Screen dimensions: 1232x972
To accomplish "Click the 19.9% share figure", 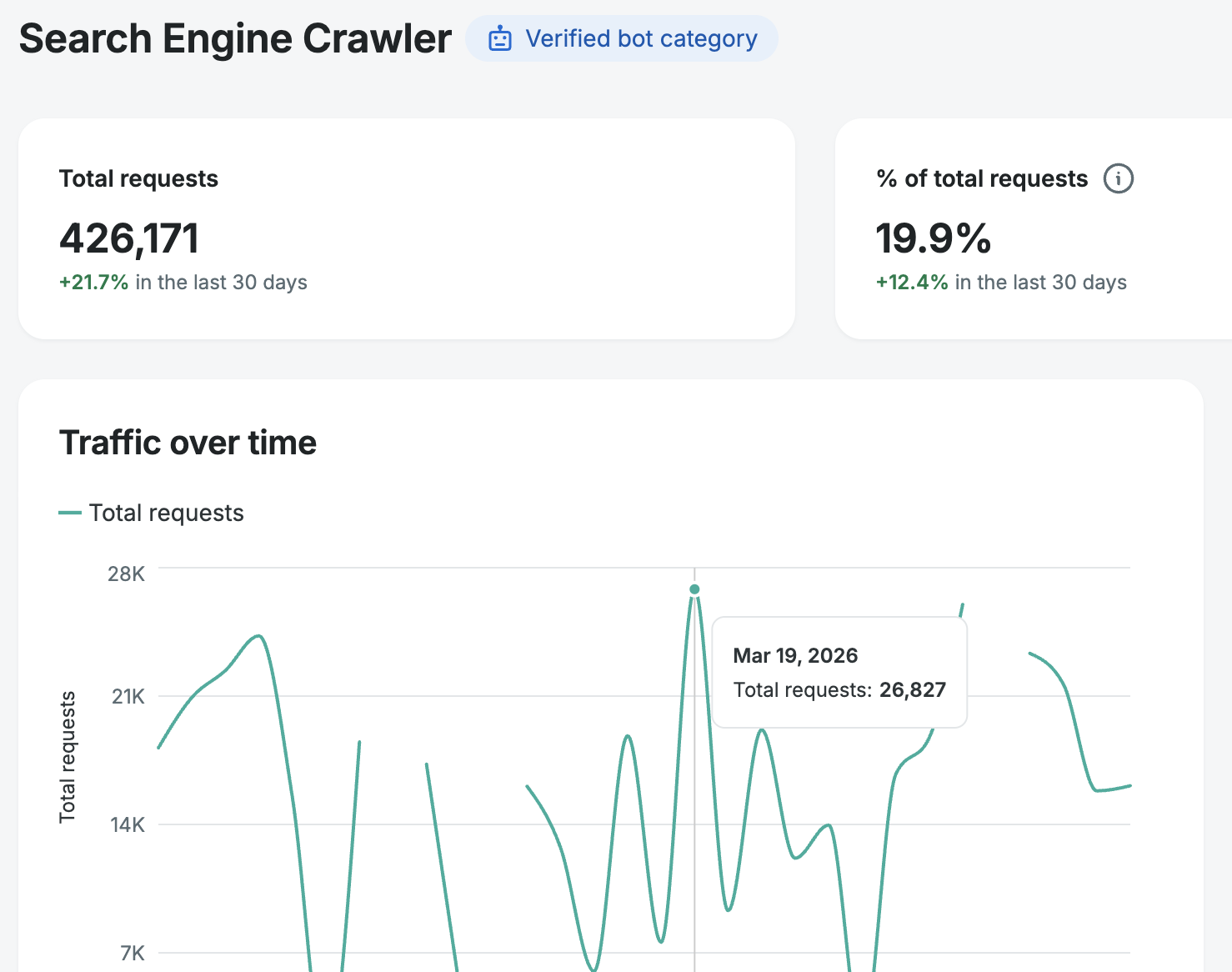I will (x=933, y=238).
